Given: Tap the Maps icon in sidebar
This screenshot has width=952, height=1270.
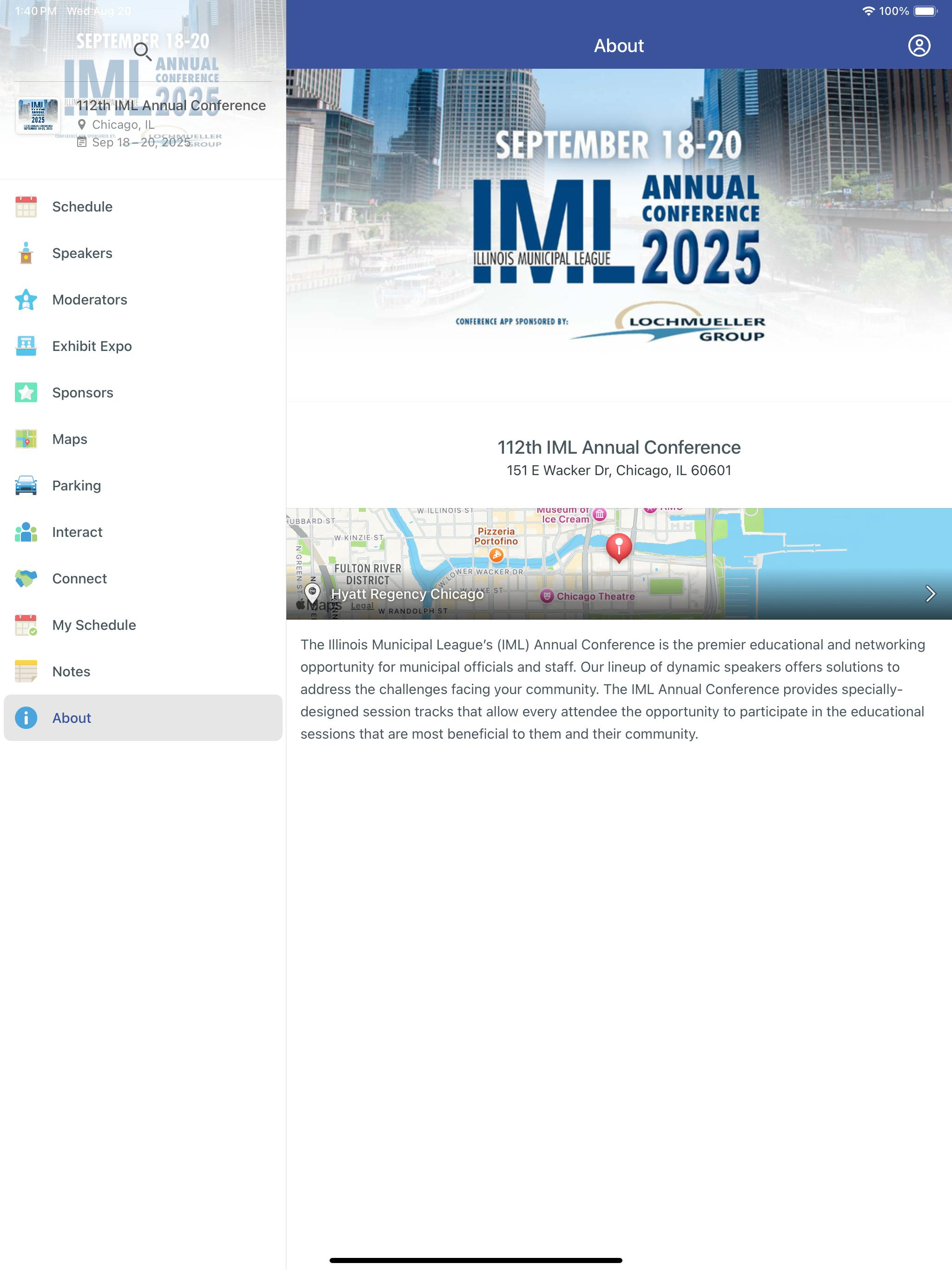Looking at the screenshot, I should pos(26,439).
